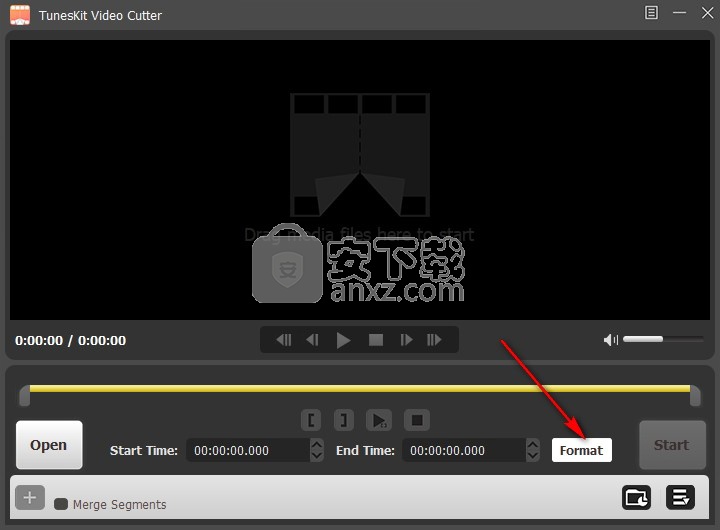Click the 0:00:00 / 0:00:00 time display

tap(70, 340)
